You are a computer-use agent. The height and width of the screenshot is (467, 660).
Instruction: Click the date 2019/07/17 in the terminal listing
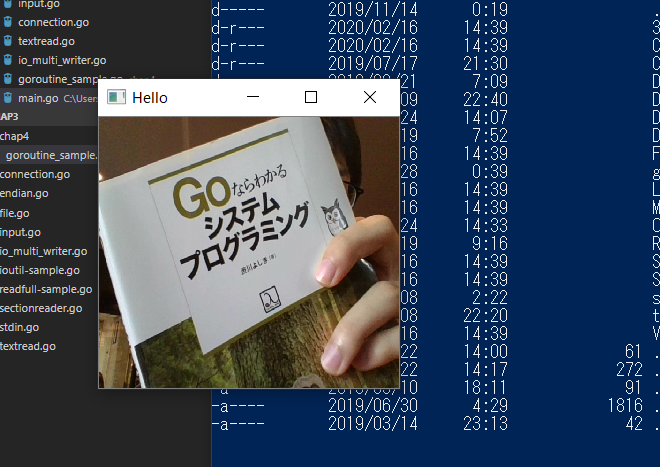click(x=373, y=64)
